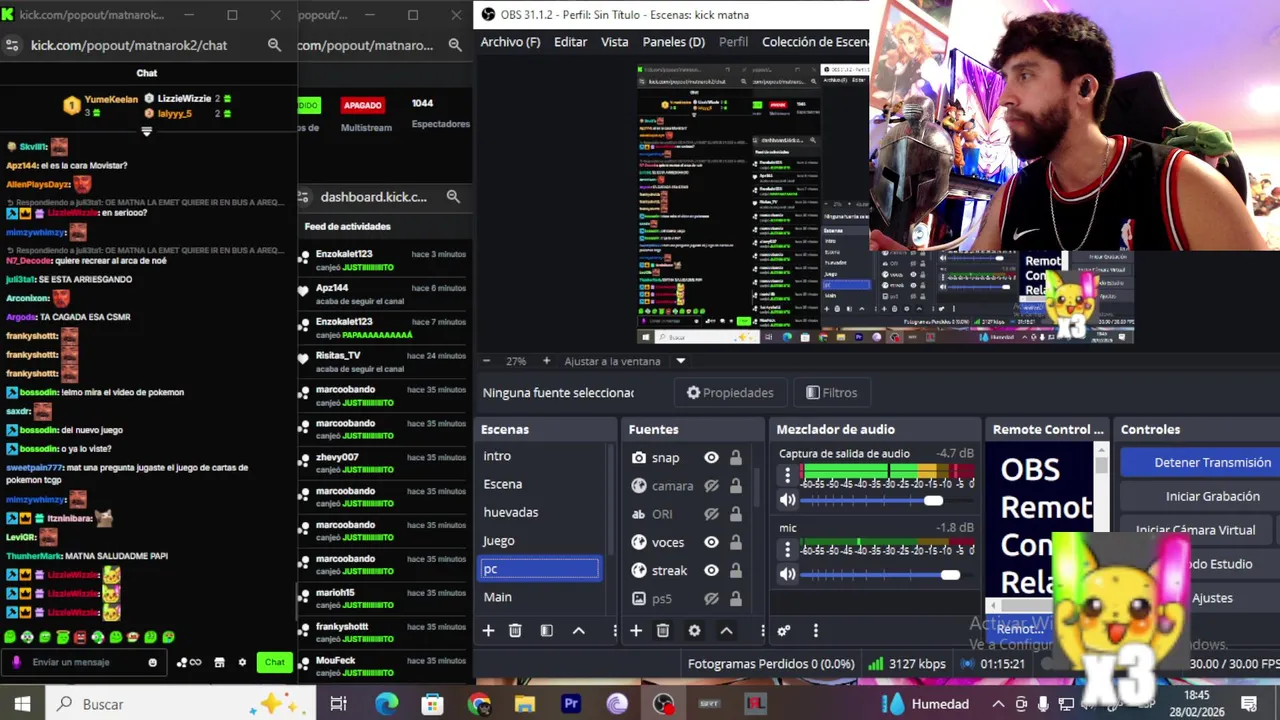Show the camara source with its eye
This screenshot has height=720, width=1280.
pyautogui.click(x=711, y=486)
